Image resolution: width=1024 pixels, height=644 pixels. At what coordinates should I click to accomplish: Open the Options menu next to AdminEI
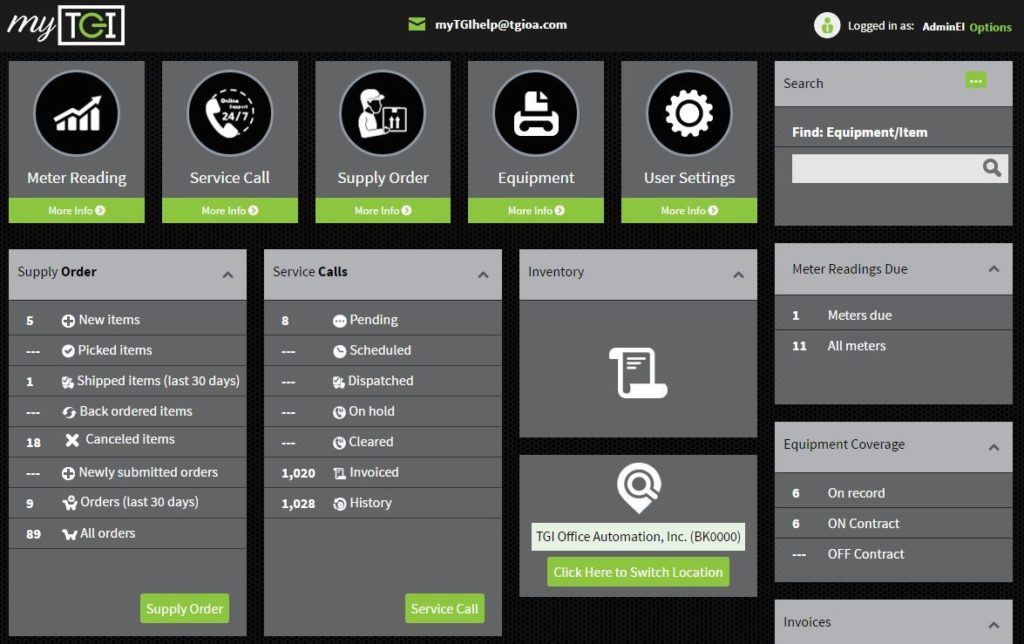pos(990,27)
